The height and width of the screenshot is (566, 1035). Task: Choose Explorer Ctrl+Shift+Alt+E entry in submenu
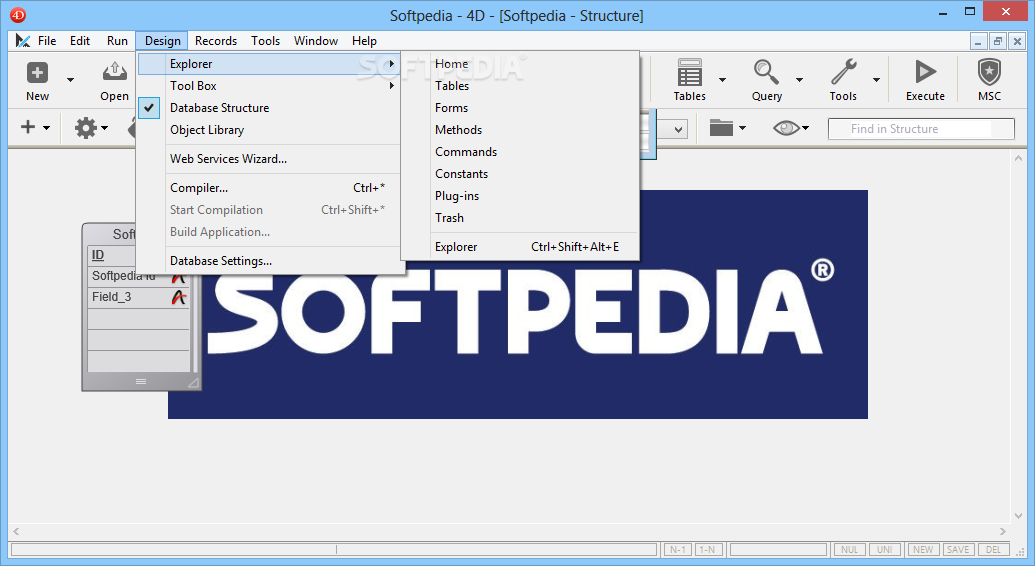tap(520, 247)
